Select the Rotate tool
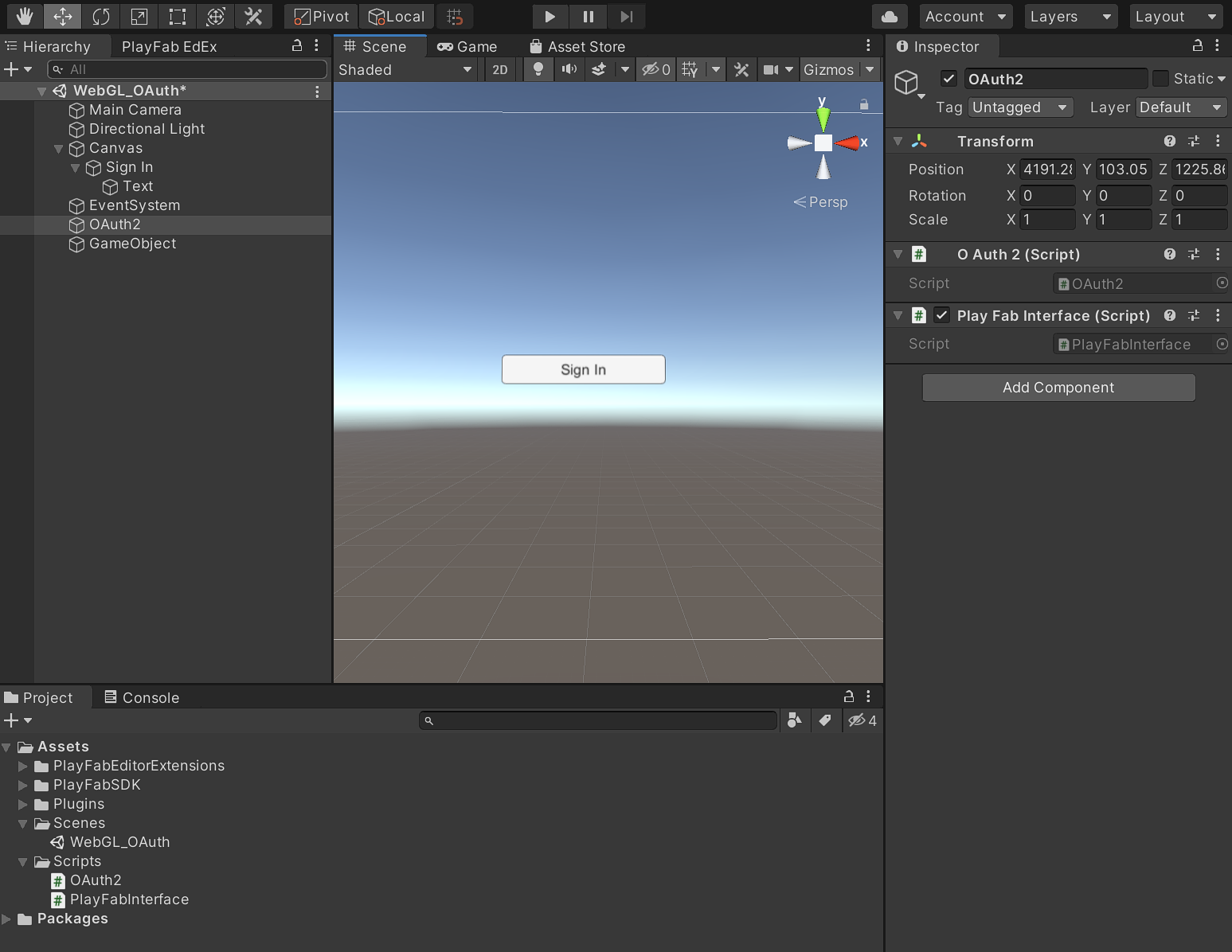This screenshot has height=952, width=1232. pyautogui.click(x=101, y=16)
